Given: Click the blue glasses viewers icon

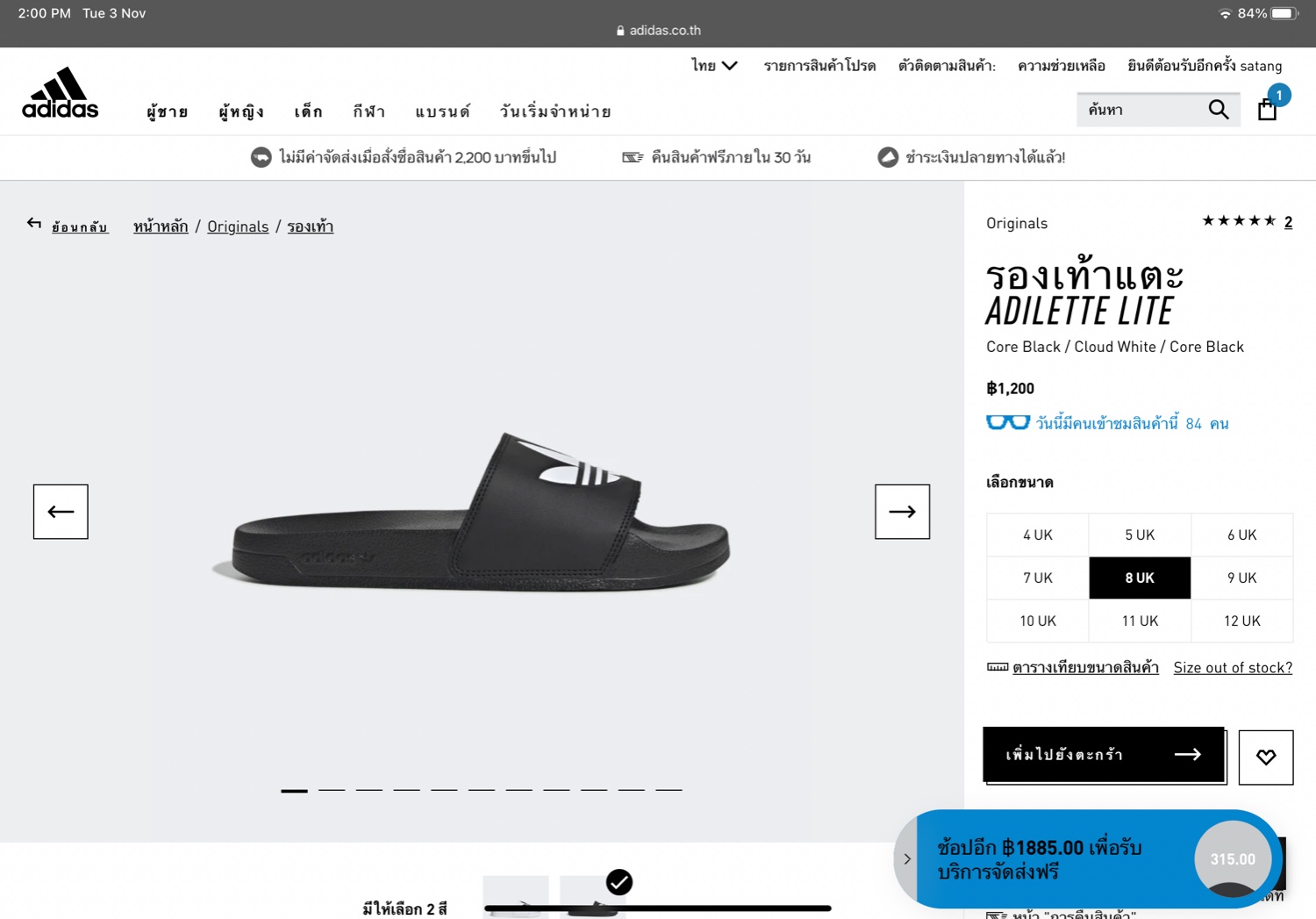Looking at the screenshot, I should tap(1007, 423).
